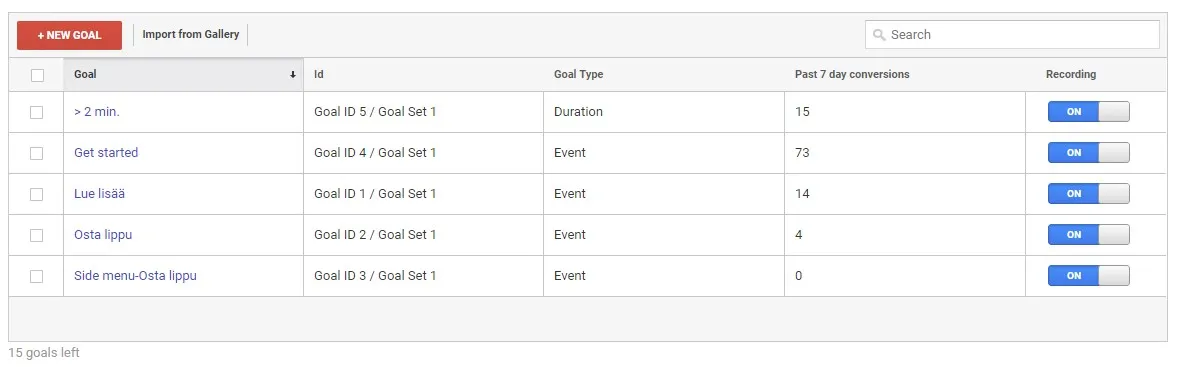Screen dimensions: 1178x367
Task: Tick checkbox beside Lue lisää goal
Action: [x=36, y=194]
